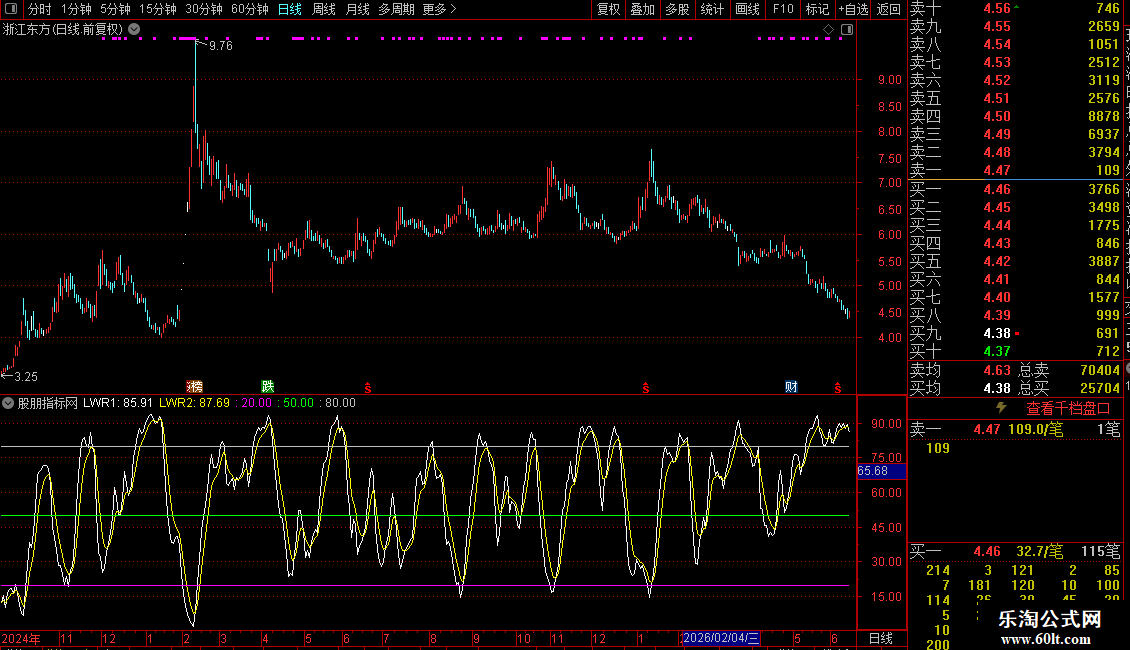Click the 3.25 low price label
Viewport: 1130px width, 650px height.
(x=26, y=376)
